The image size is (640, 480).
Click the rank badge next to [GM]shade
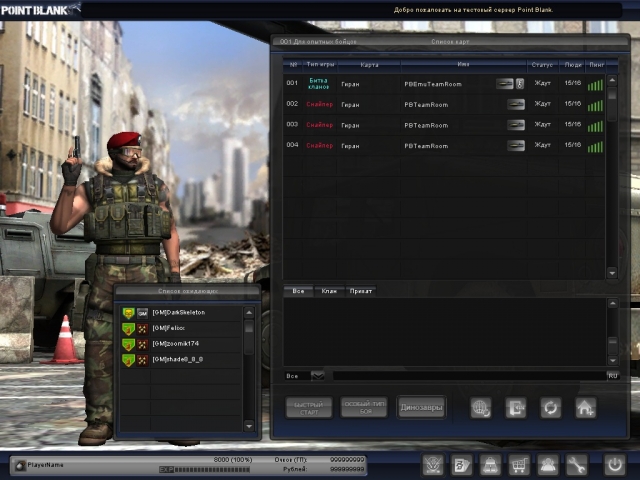coord(128,360)
